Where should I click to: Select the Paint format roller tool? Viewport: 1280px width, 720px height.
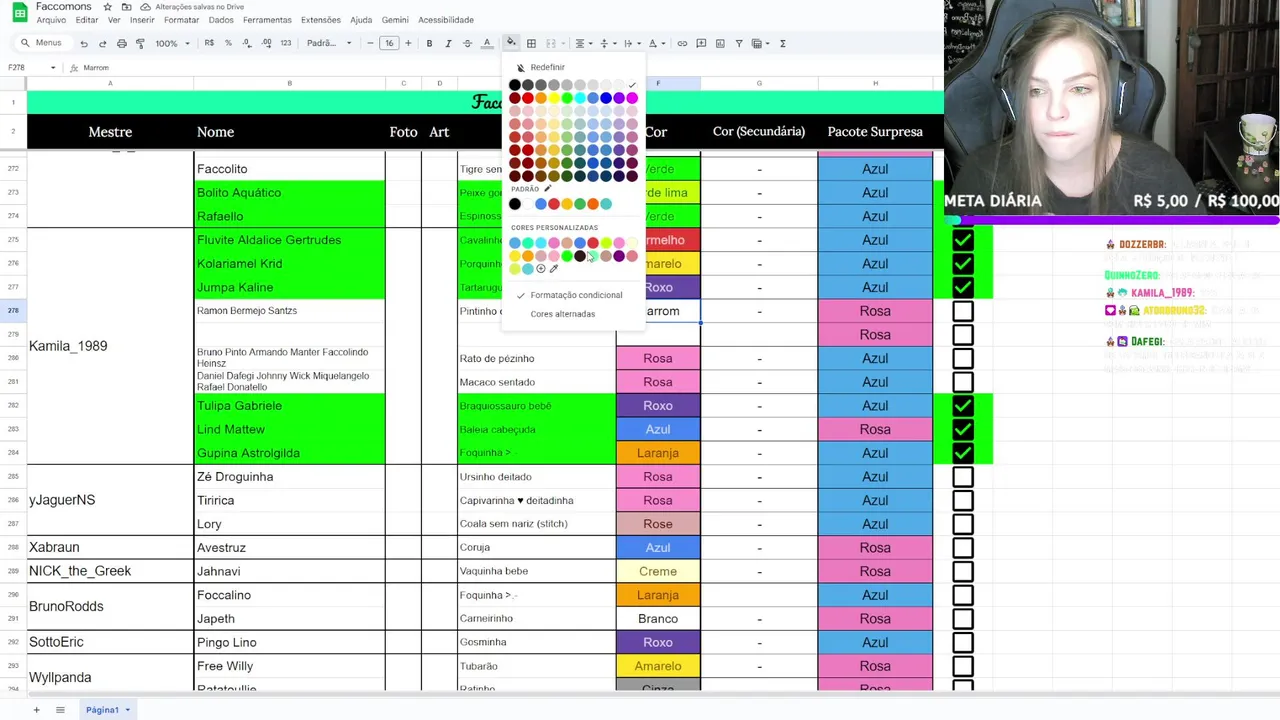click(140, 43)
